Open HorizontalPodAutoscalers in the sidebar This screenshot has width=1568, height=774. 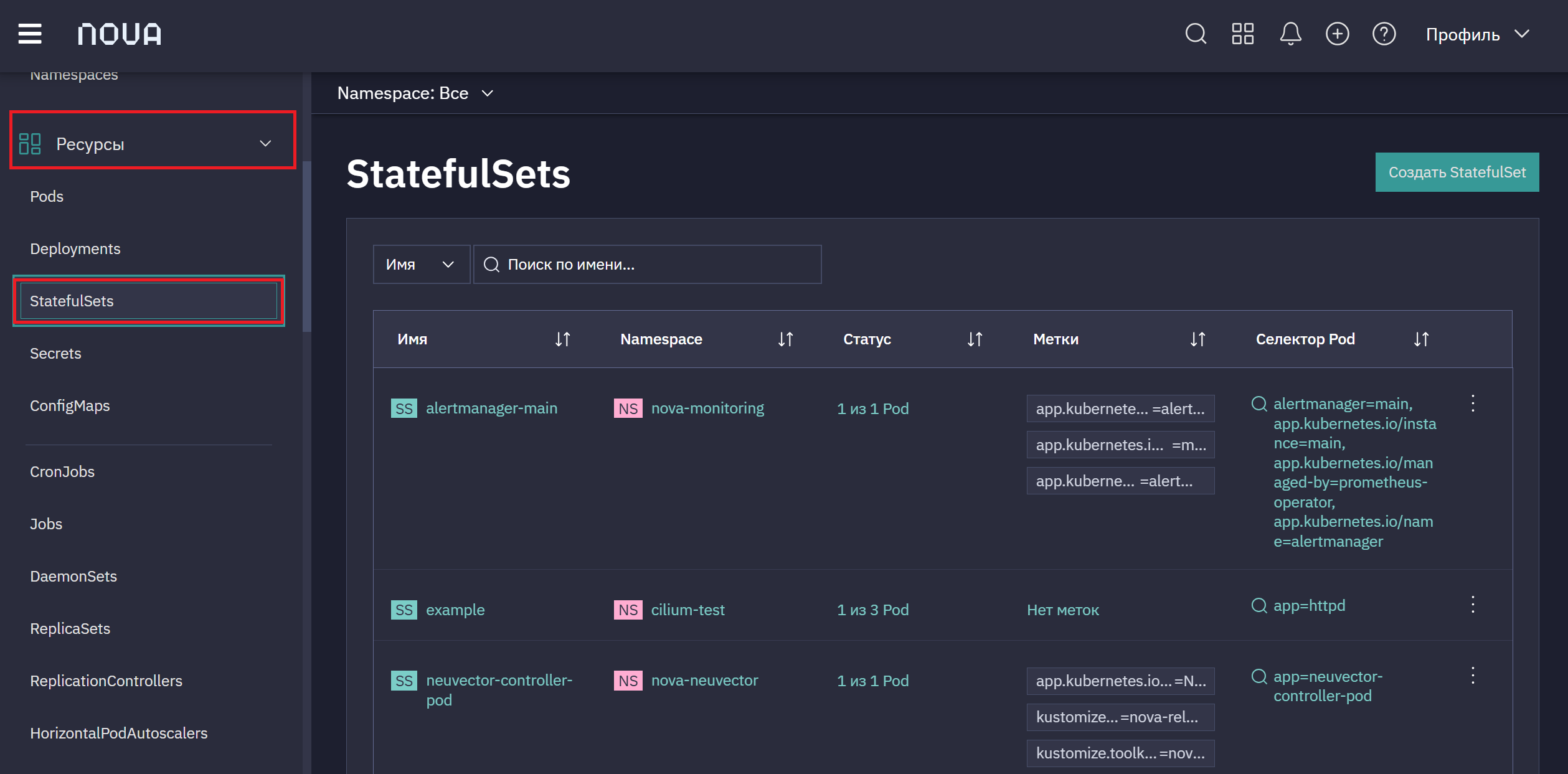pyautogui.click(x=119, y=733)
